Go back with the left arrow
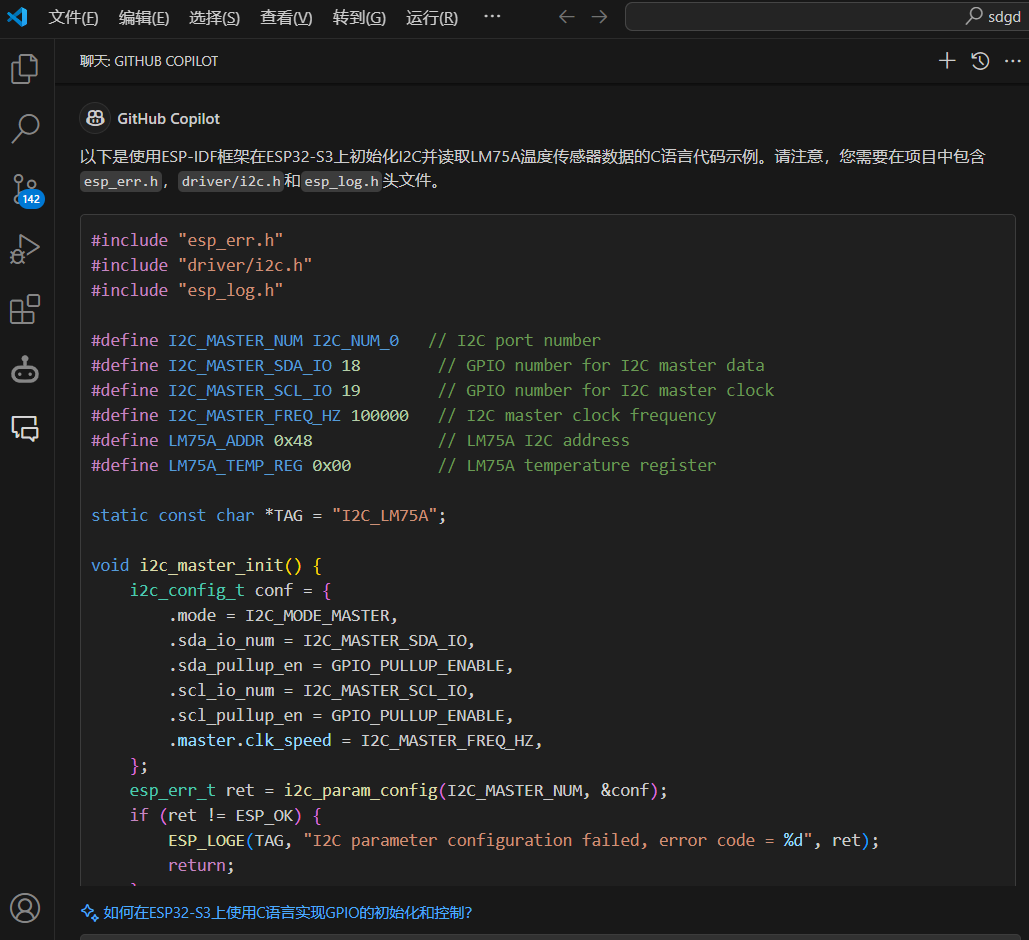The image size is (1029, 940). coord(566,17)
